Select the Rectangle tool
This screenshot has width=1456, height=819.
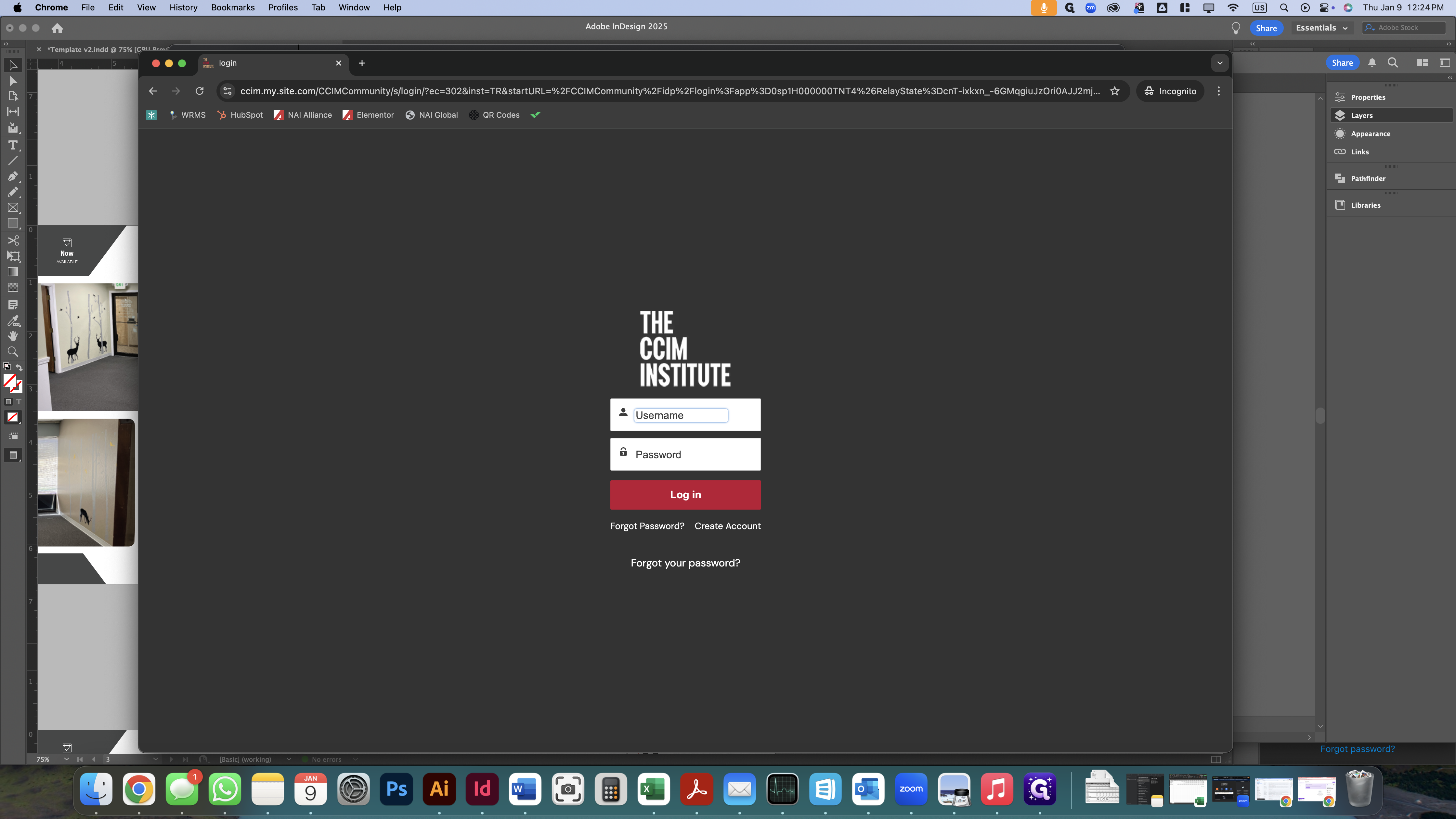point(12,224)
